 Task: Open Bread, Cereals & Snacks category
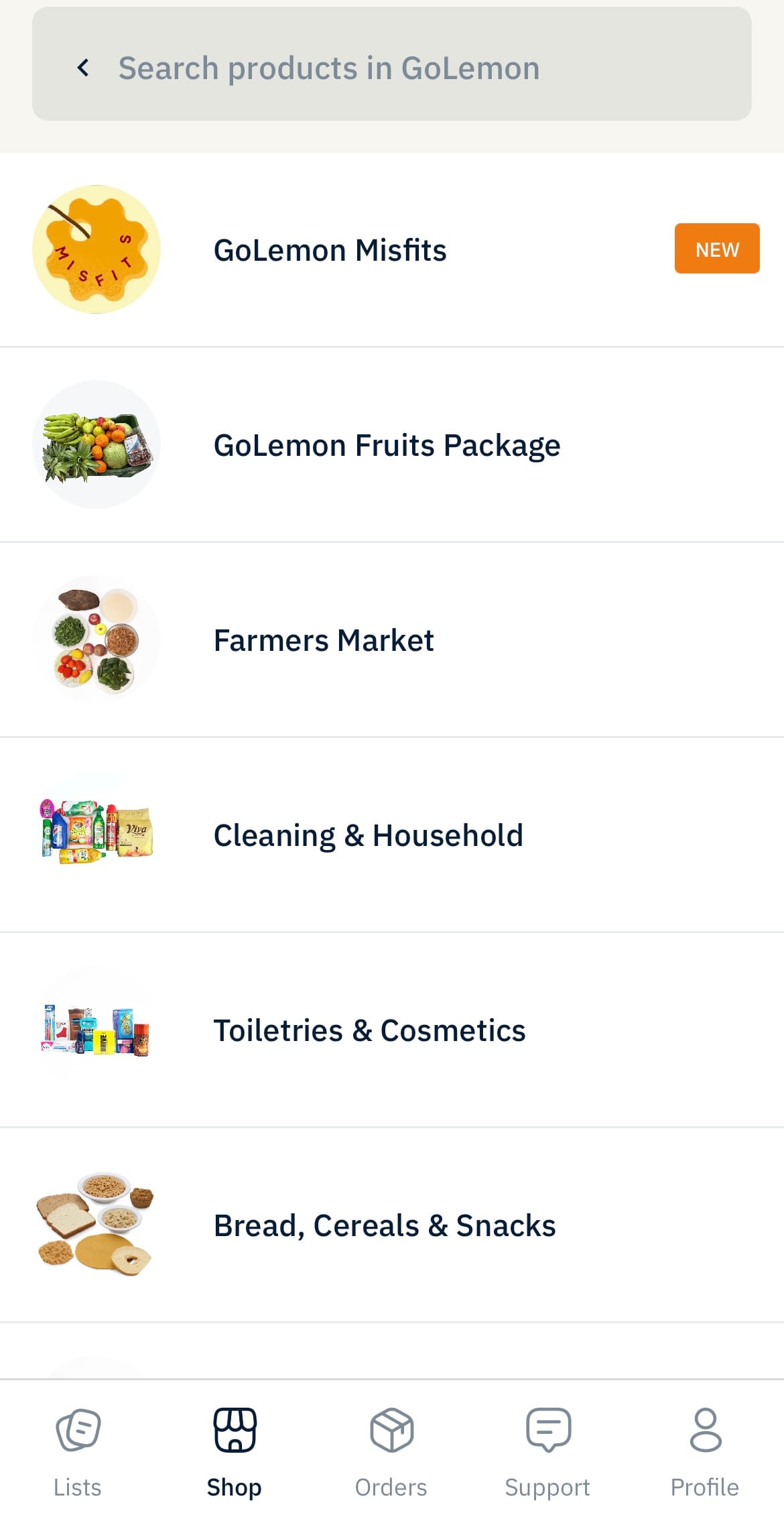(392, 1225)
